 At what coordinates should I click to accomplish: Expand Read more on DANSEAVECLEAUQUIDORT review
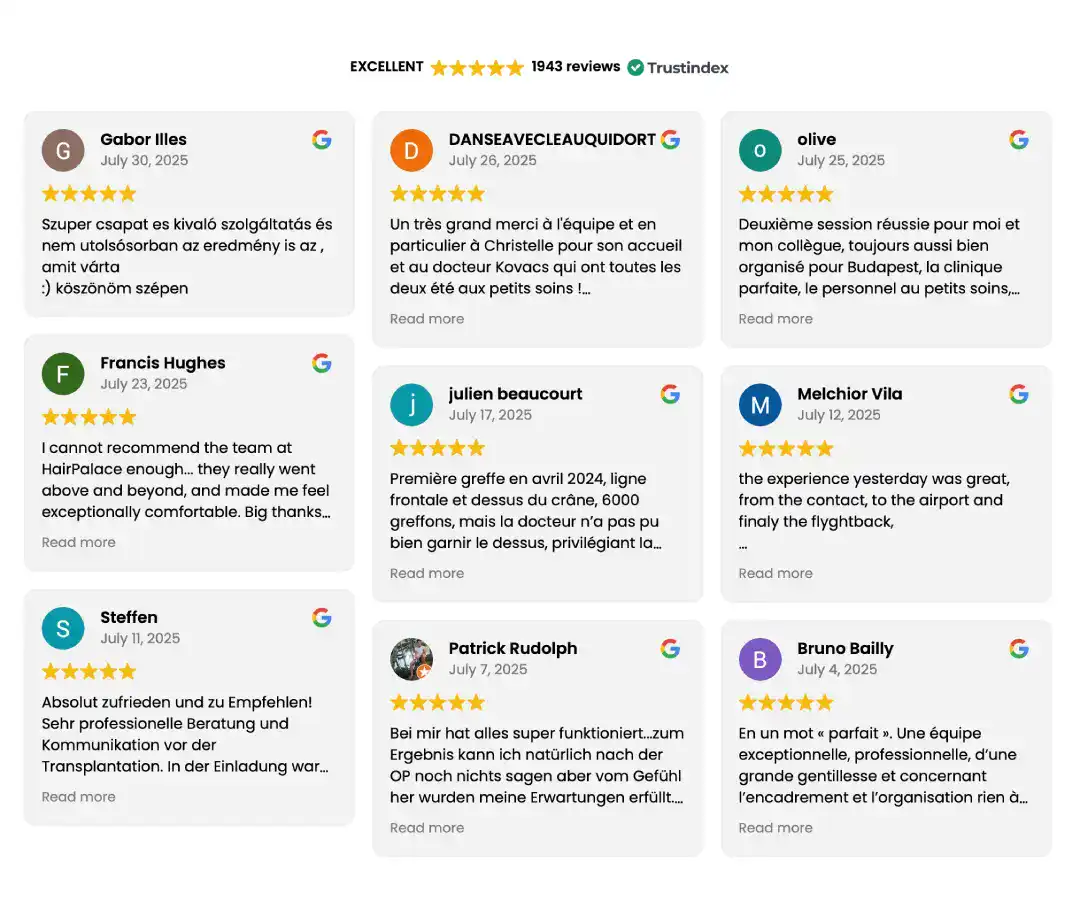[x=427, y=319]
